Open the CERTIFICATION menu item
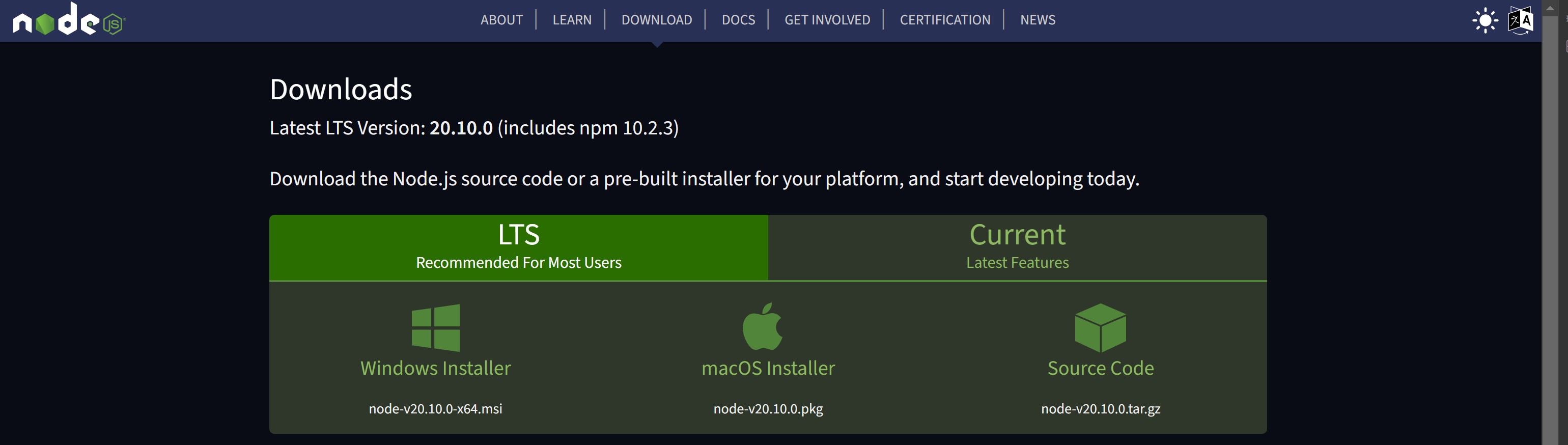This screenshot has width=1568, height=445. [945, 19]
